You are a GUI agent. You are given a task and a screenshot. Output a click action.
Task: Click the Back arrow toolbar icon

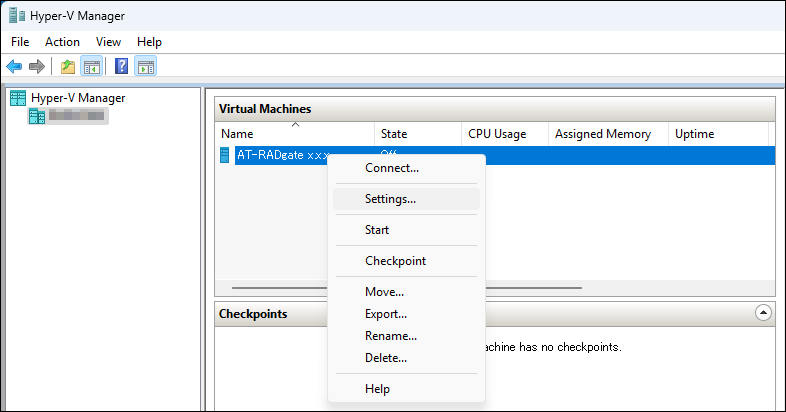pos(14,67)
